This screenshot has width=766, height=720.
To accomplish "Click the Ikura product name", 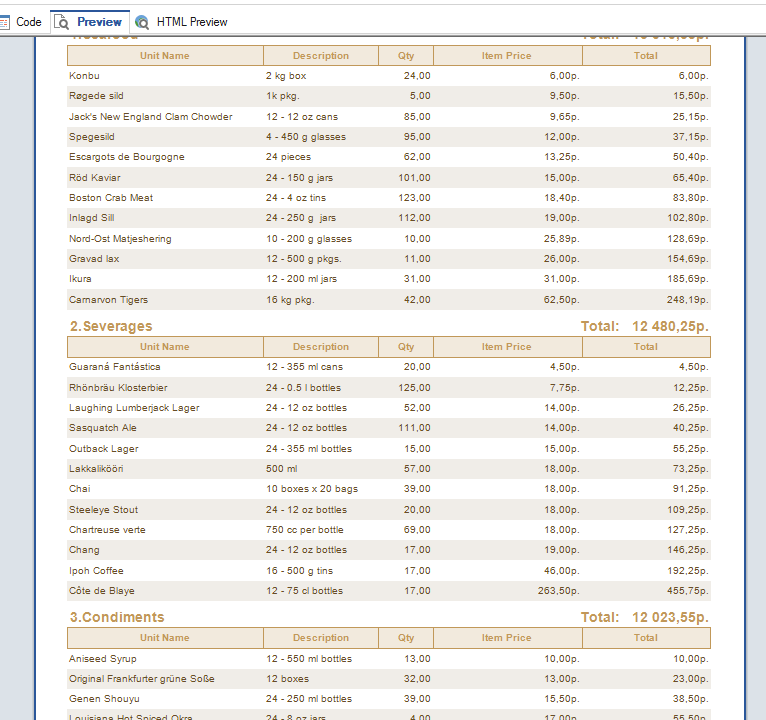I will click(80, 279).
